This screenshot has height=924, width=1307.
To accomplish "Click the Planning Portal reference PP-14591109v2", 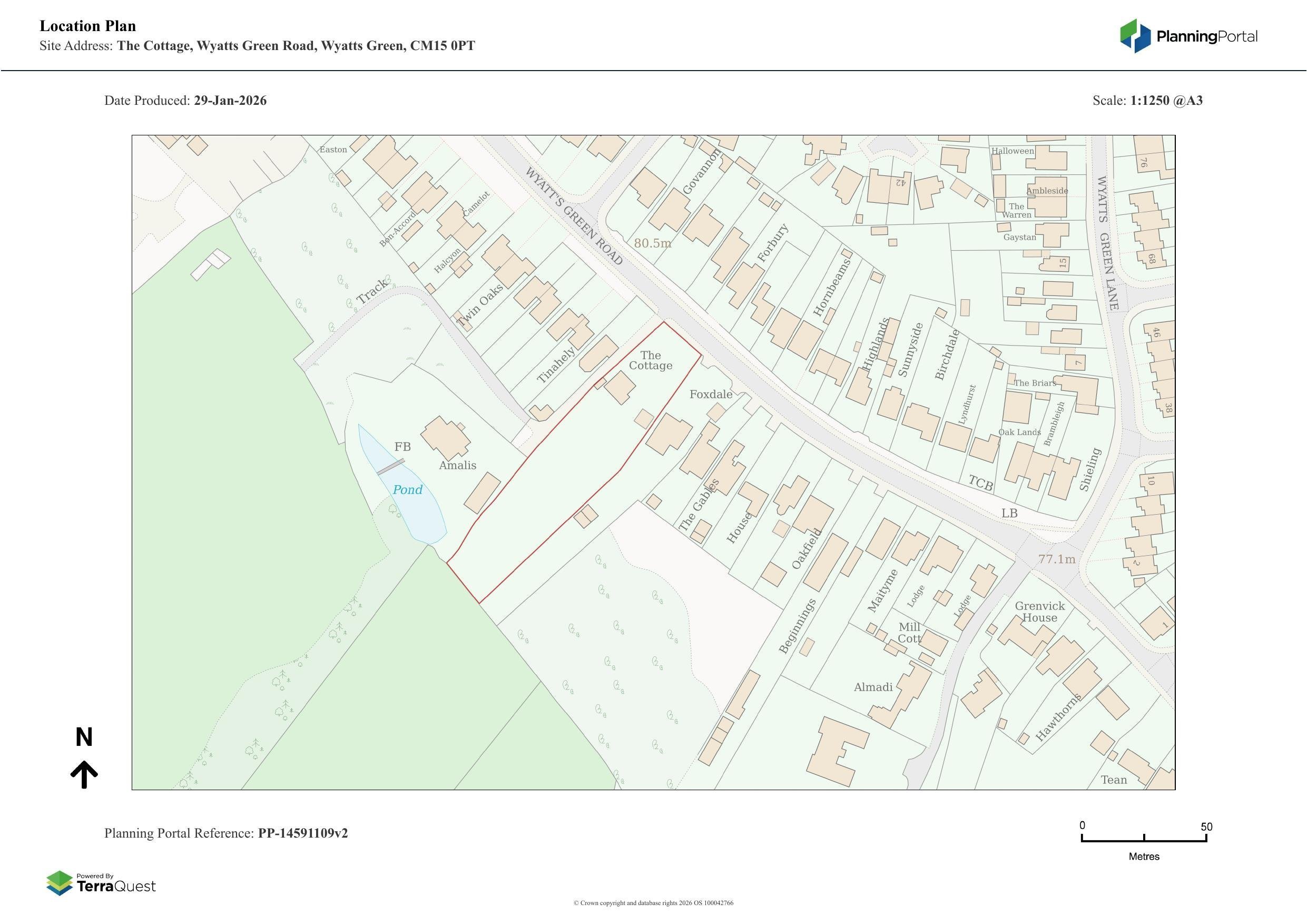I will (302, 833).
